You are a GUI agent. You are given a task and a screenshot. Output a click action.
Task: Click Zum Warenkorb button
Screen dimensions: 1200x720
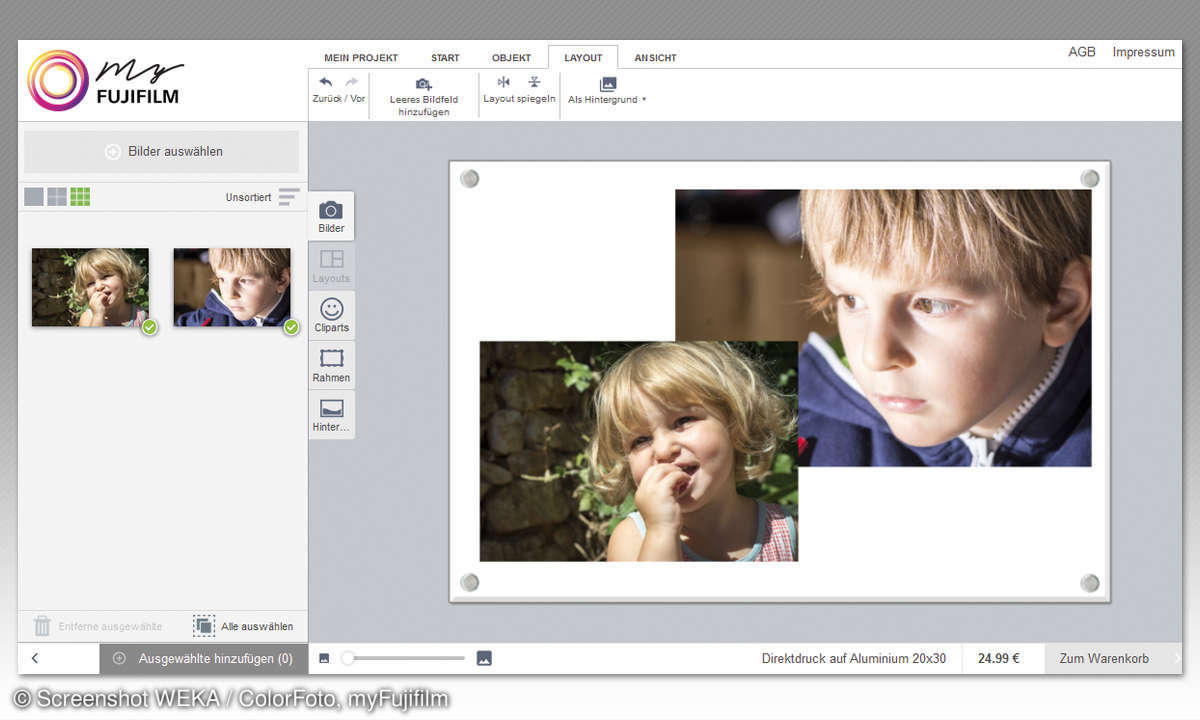point(1114,658)
